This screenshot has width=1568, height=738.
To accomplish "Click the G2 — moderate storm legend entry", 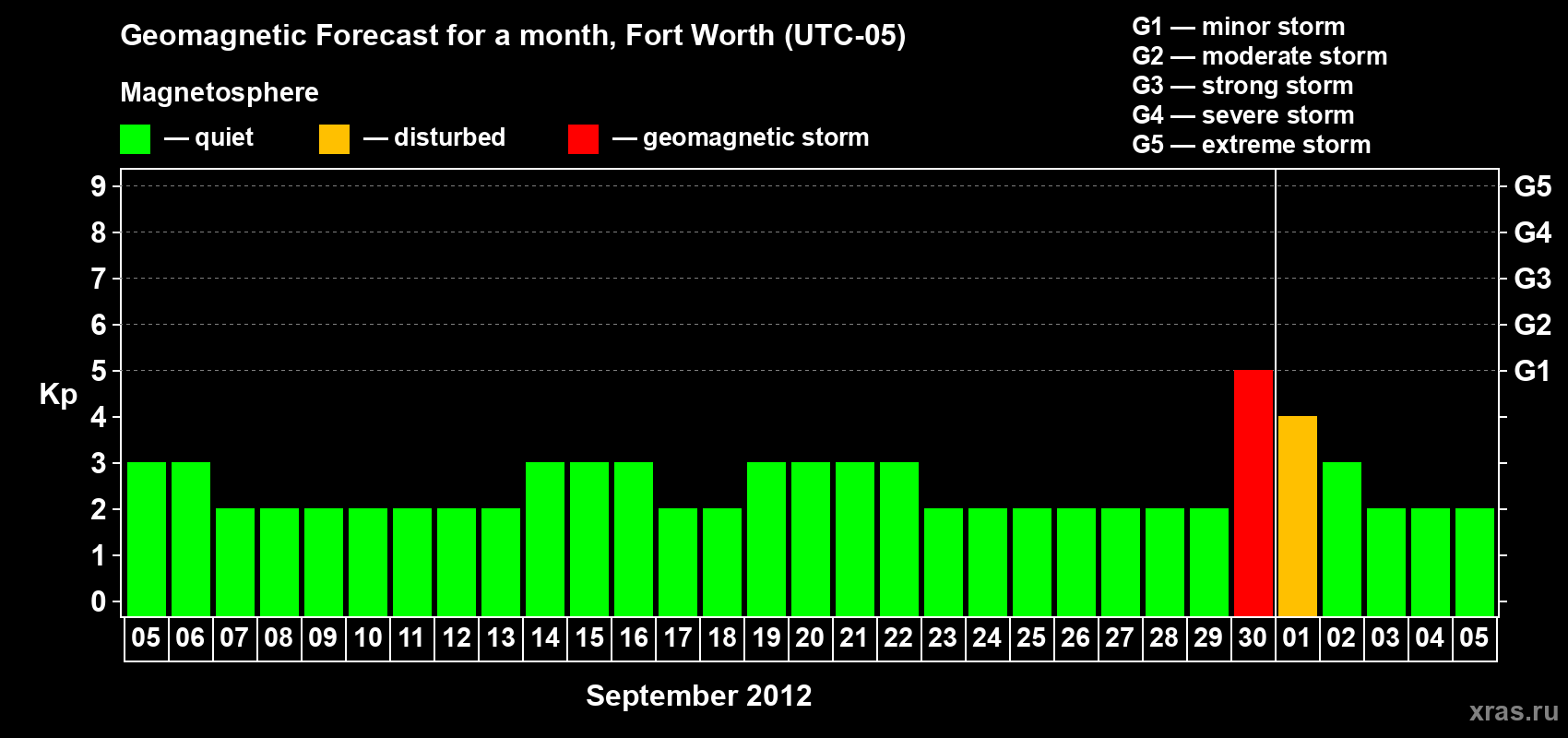I will 1260,56.
